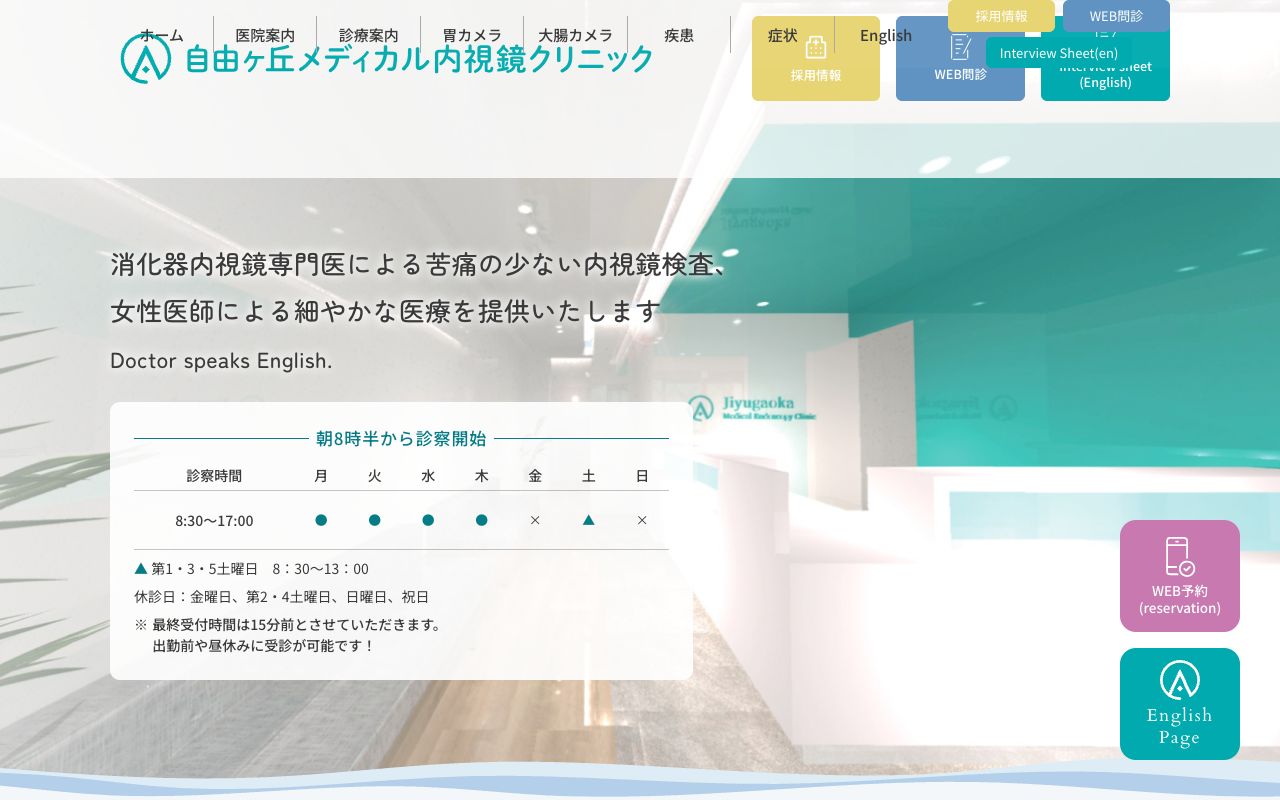This screenshot has width=1280, height=800.
Task: Click the 日 day column header
Action: (x=642, y=476)
